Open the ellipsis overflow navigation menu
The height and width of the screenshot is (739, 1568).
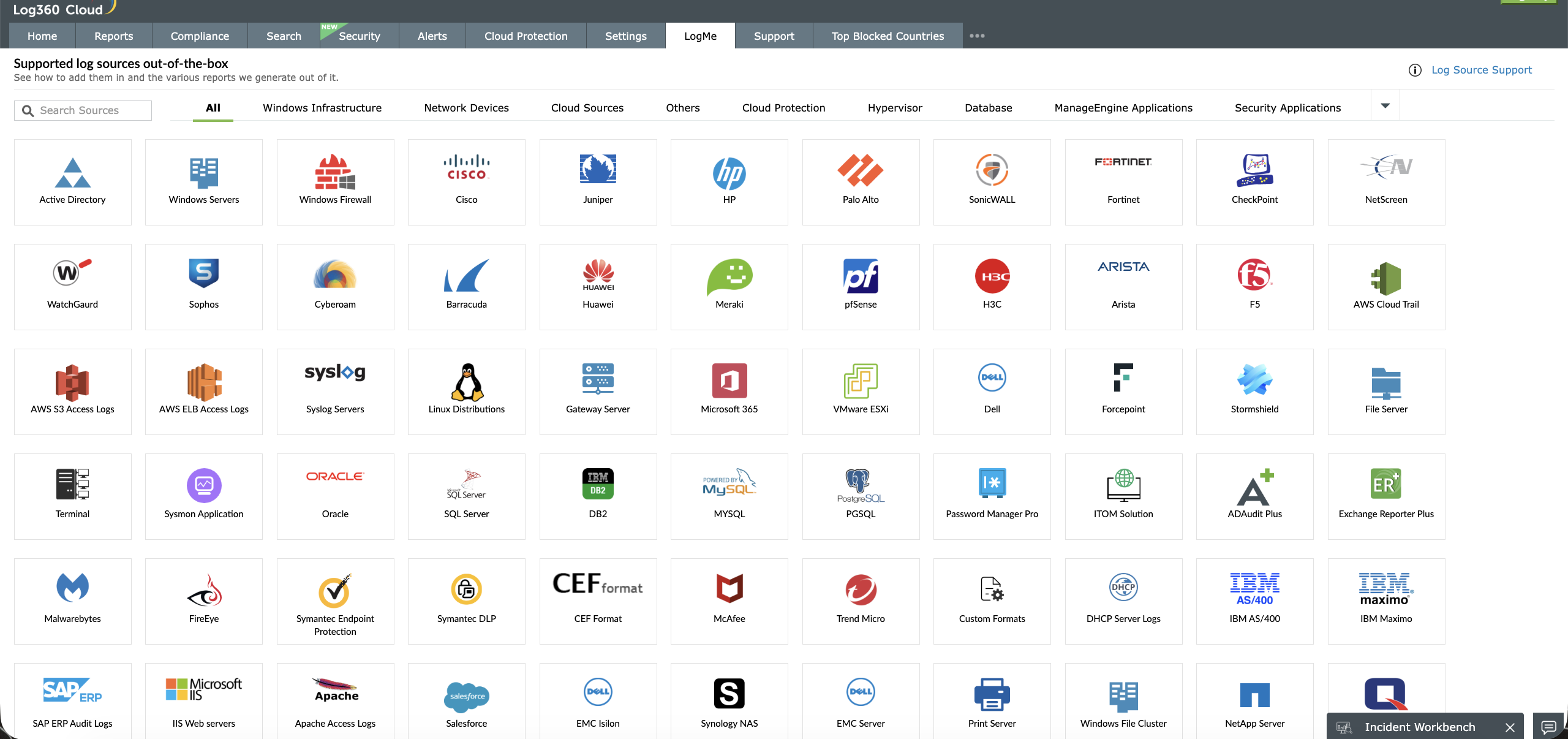[x=976, y=36]
